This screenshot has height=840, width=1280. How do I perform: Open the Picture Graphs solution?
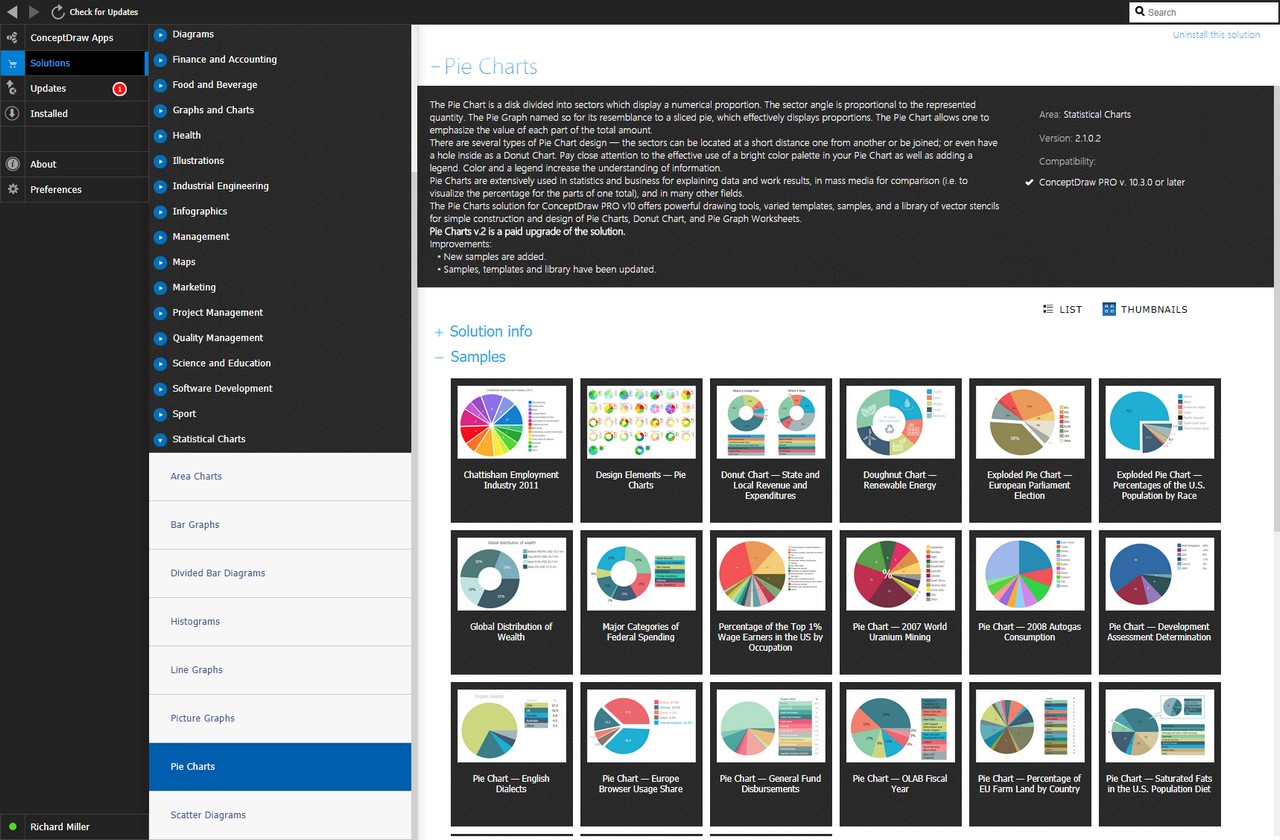click(280, 718)
